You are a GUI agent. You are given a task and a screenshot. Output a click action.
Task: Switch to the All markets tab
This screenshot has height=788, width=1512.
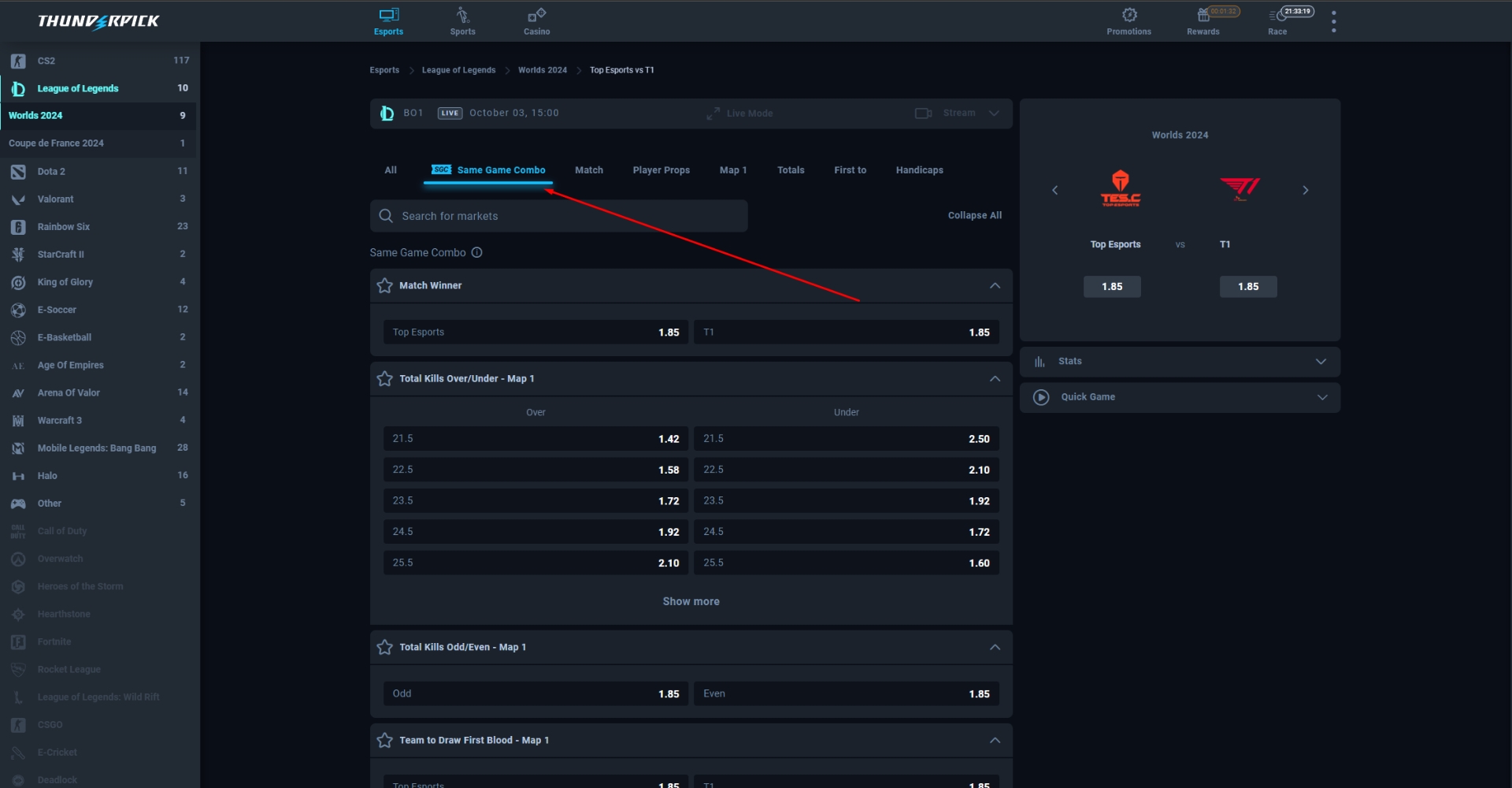[391, 170]
